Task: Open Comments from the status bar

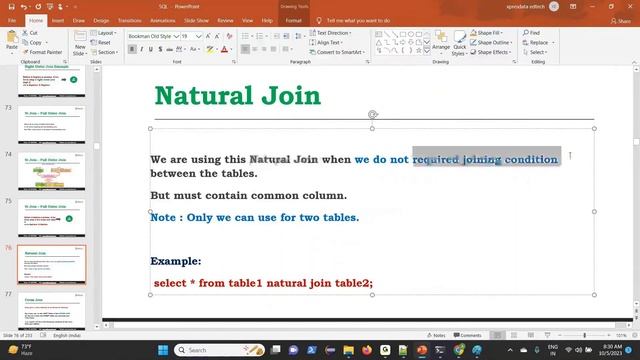Action: click(468, 335)
